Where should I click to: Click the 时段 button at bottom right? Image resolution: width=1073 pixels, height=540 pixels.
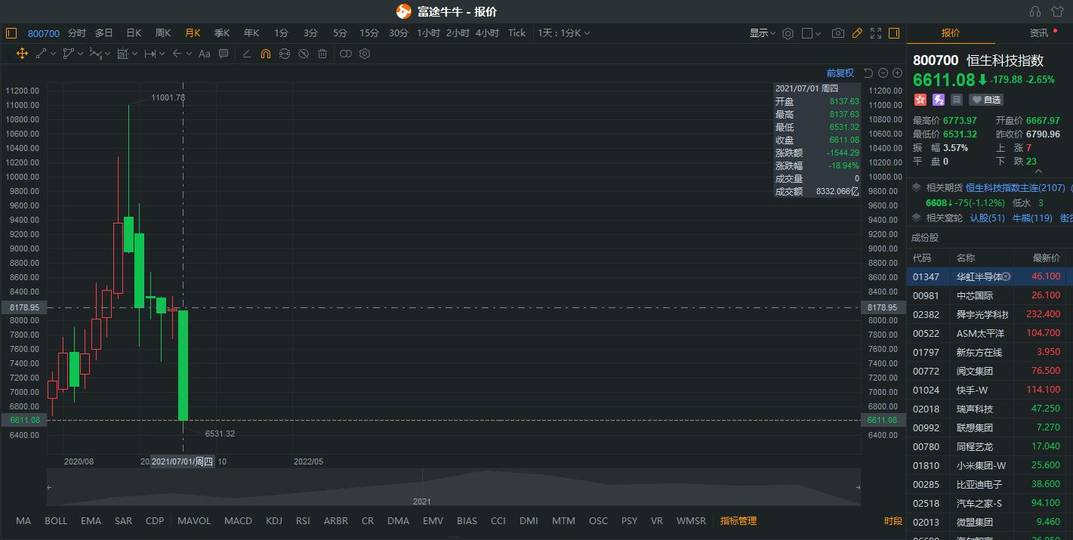pyautogui.click(x=893, y=521)
